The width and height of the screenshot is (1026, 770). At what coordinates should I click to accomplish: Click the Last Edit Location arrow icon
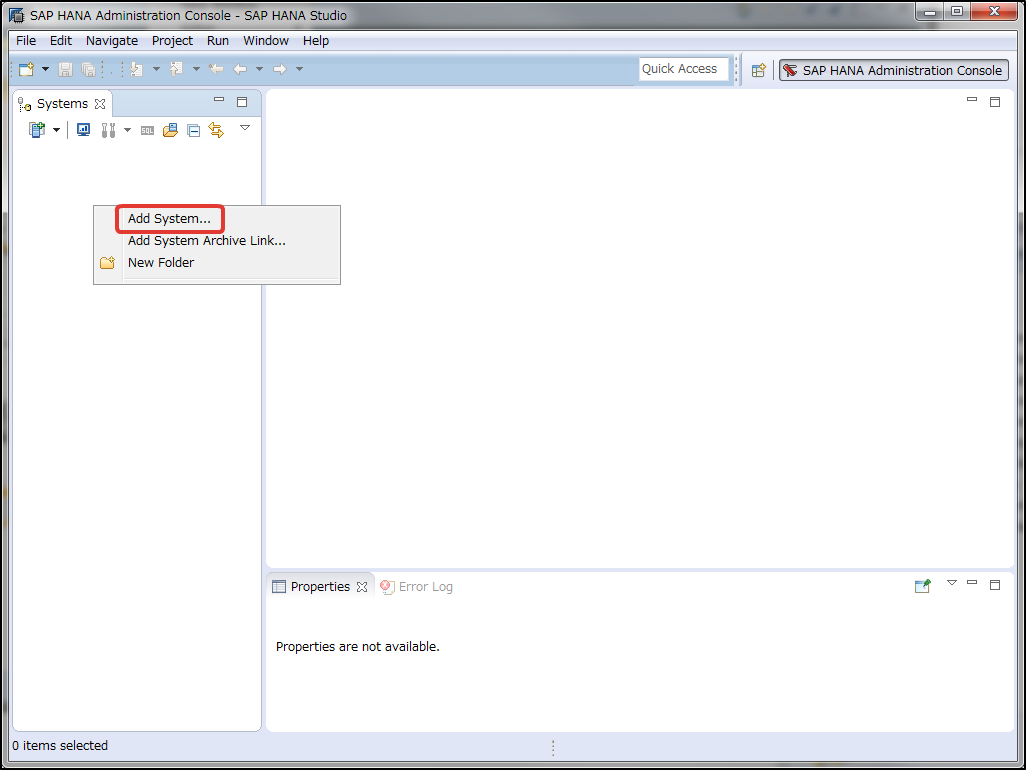(216, 69)
